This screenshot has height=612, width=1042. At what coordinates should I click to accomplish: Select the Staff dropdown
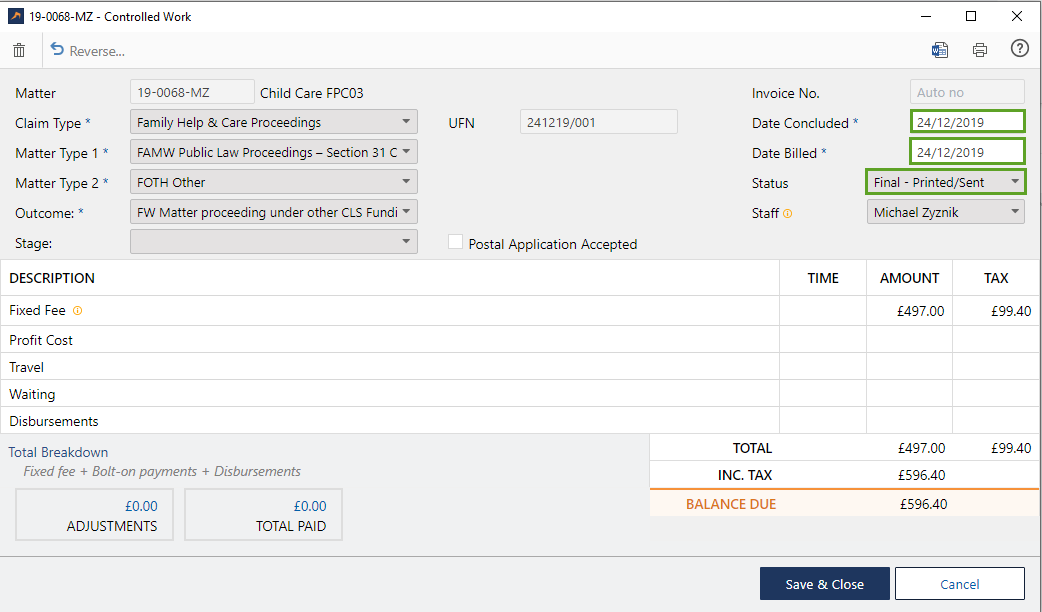point(945,212)
